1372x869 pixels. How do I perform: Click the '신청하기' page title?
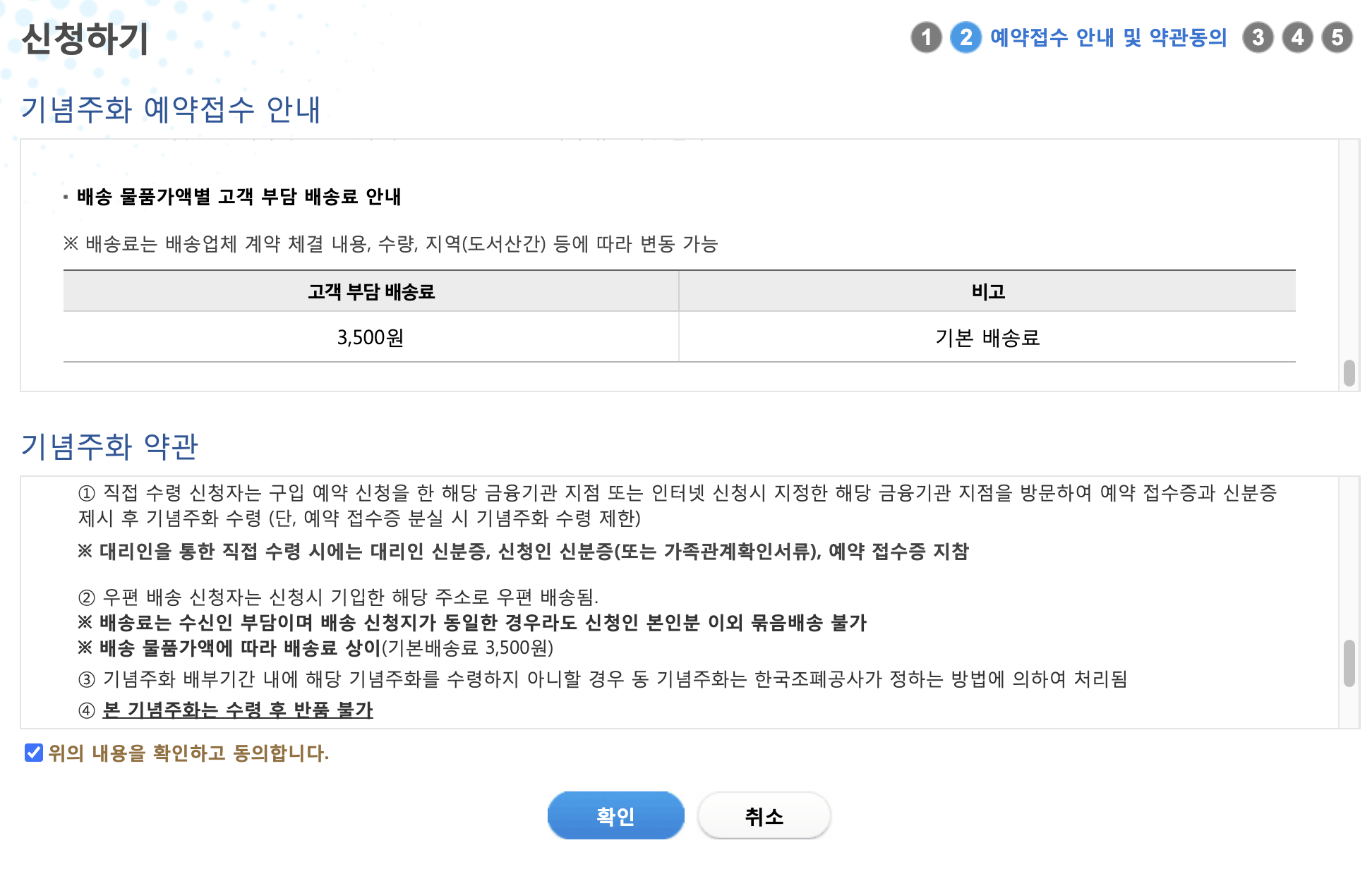coord(85,38)
